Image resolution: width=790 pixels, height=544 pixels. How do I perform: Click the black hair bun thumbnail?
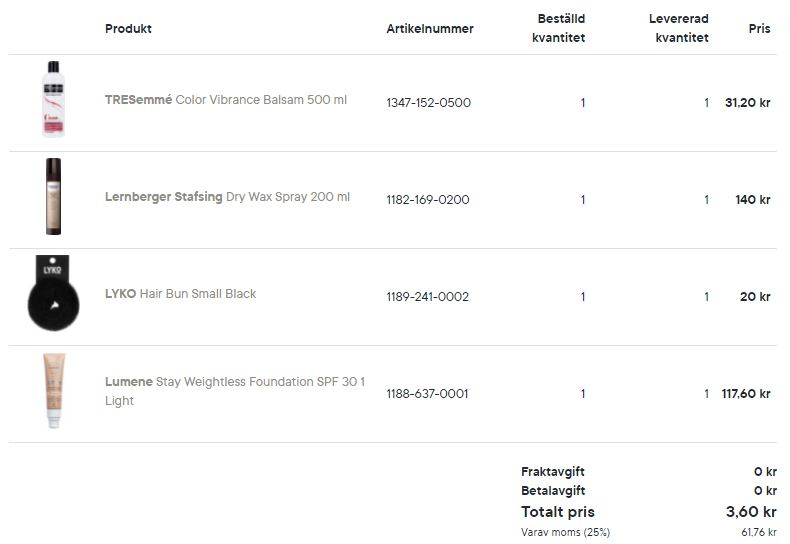click(x=53, y=293)
